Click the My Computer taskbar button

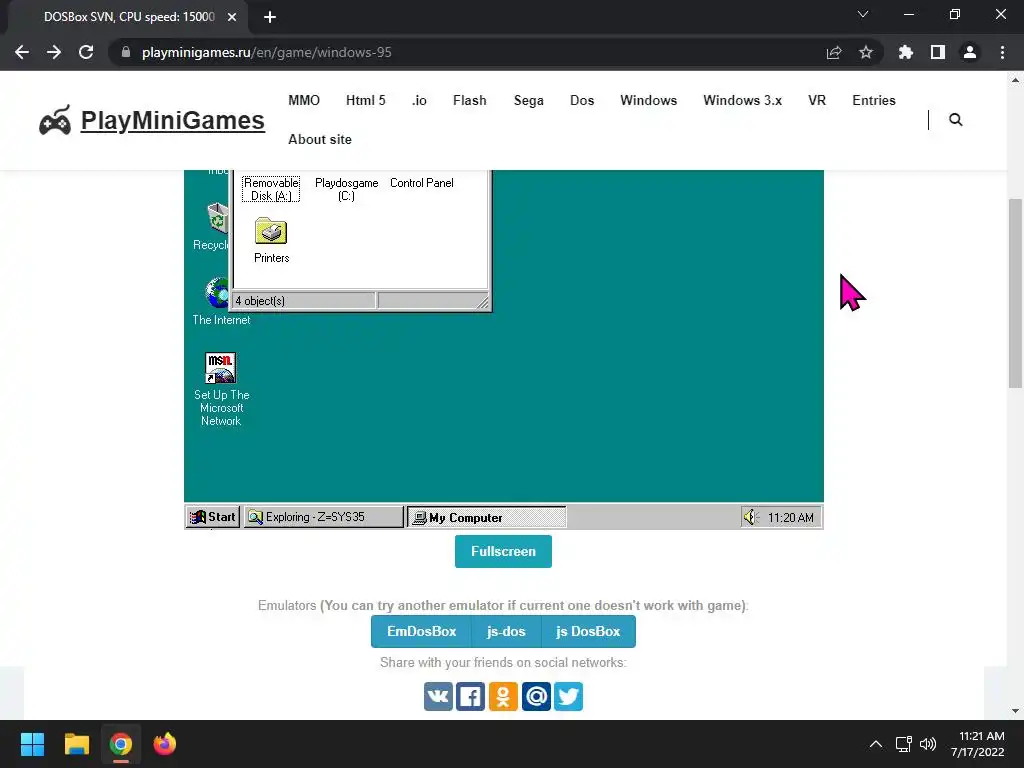[487, 517]
